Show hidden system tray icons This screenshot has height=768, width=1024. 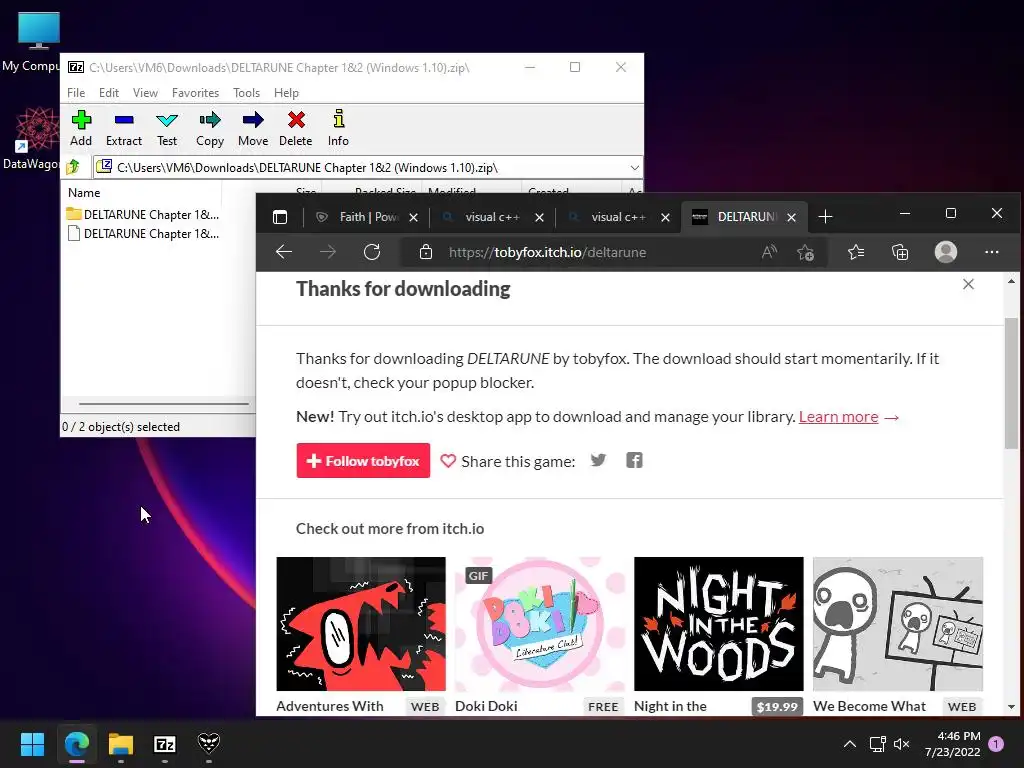[850, 744]
